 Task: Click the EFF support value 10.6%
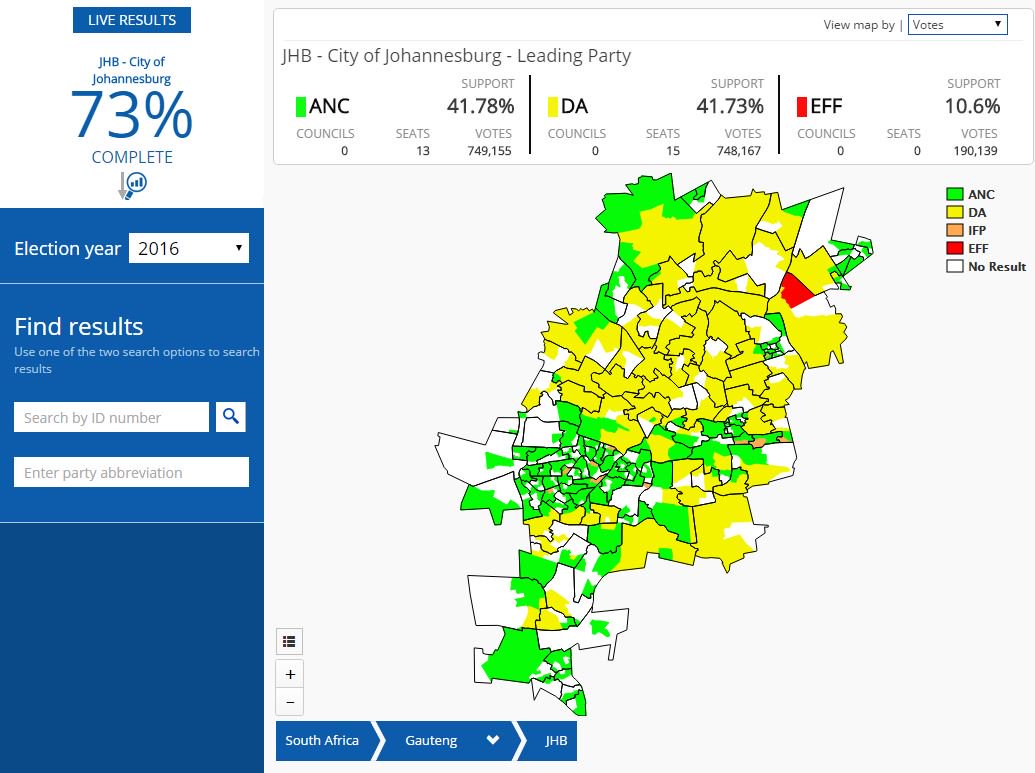point(972,106)
